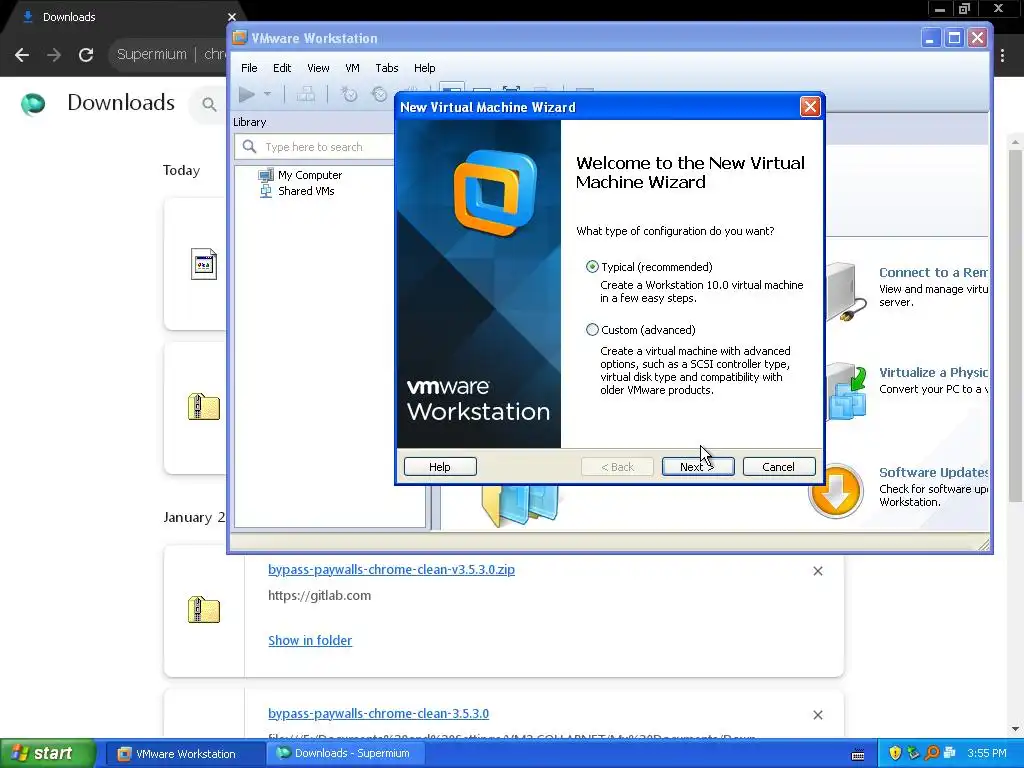
Task: Remove the bypass-paywalls-chrome-clean-3.5.3.0 entry
Action: (818, 715)
